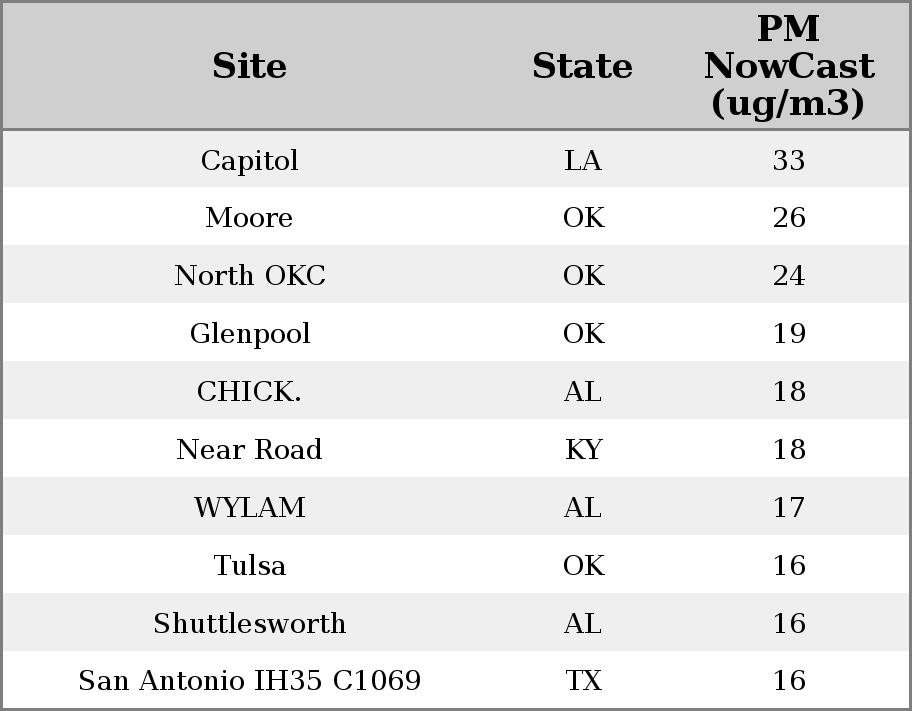
Task: Click the Glenpool site name
Action: coord(249,334)
